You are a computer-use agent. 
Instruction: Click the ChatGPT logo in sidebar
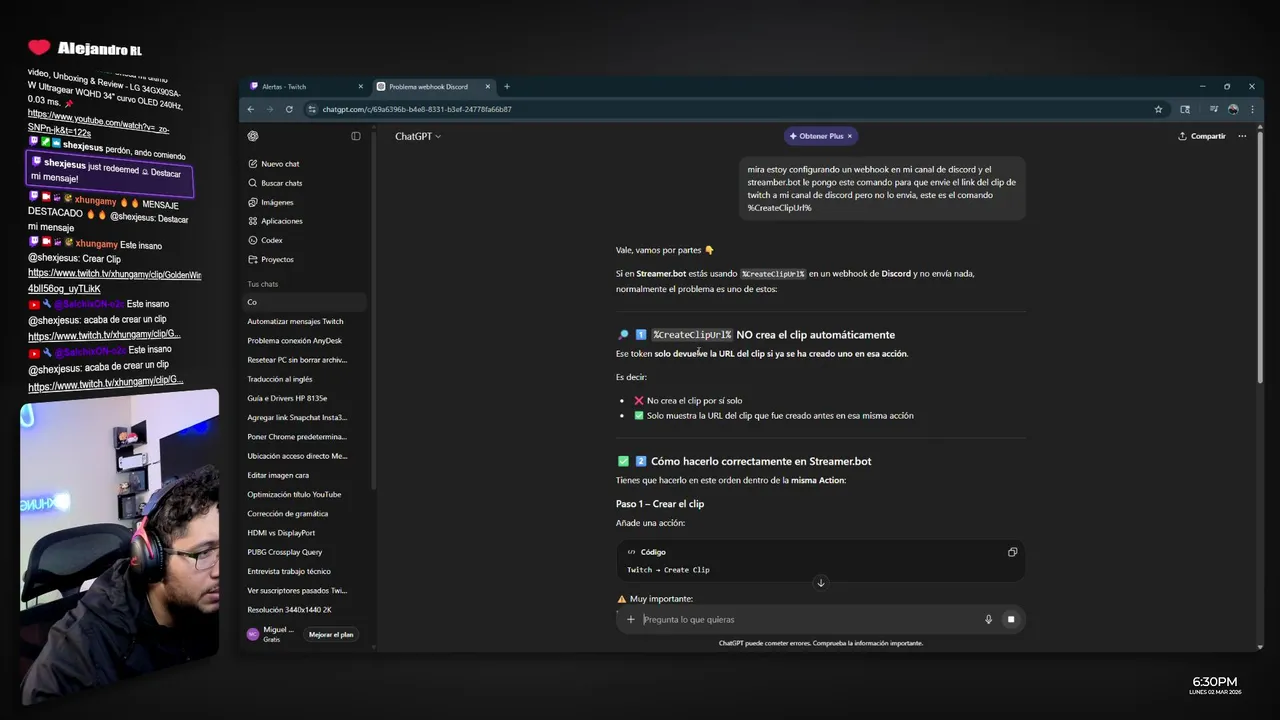click(x=253, y=136)
